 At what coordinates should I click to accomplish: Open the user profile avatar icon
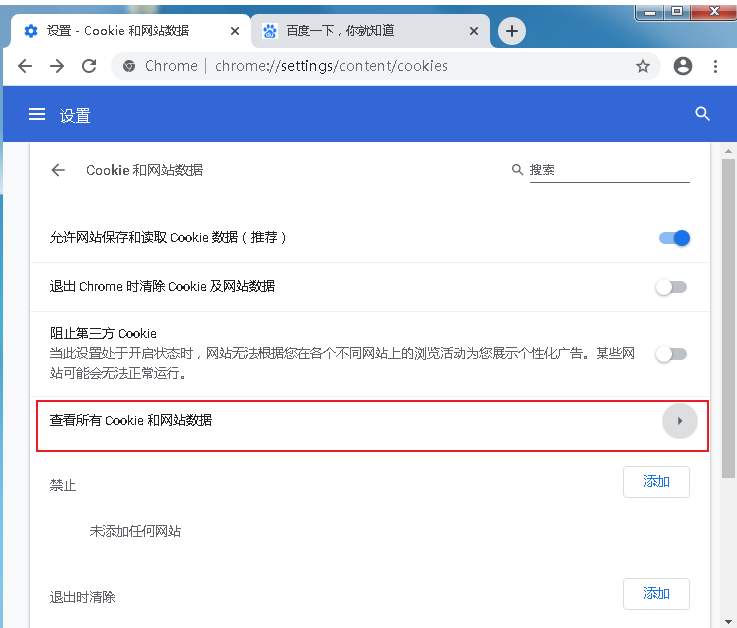683,66
